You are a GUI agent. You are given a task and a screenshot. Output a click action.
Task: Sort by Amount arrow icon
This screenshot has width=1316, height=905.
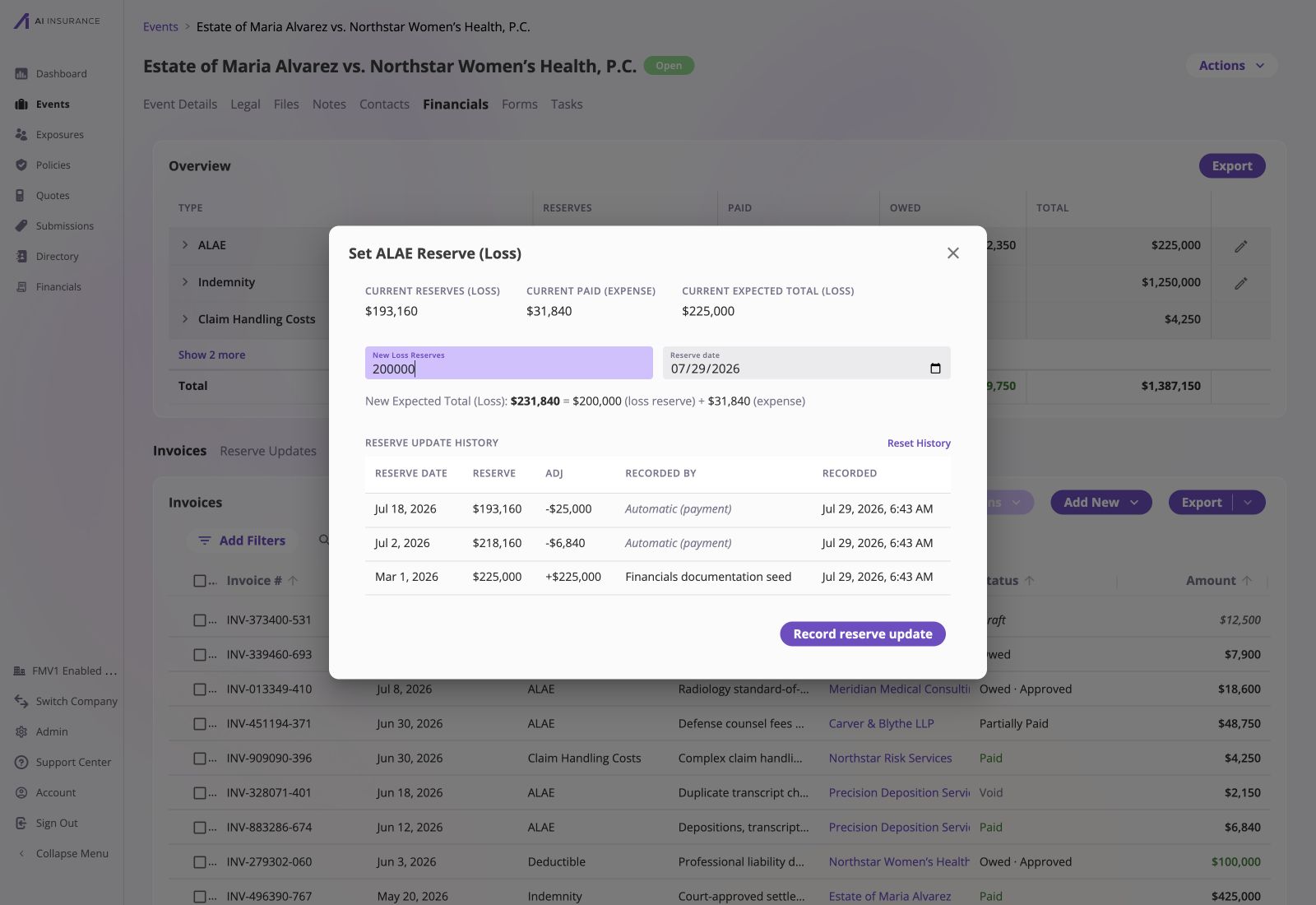[x=1247, y=581]
